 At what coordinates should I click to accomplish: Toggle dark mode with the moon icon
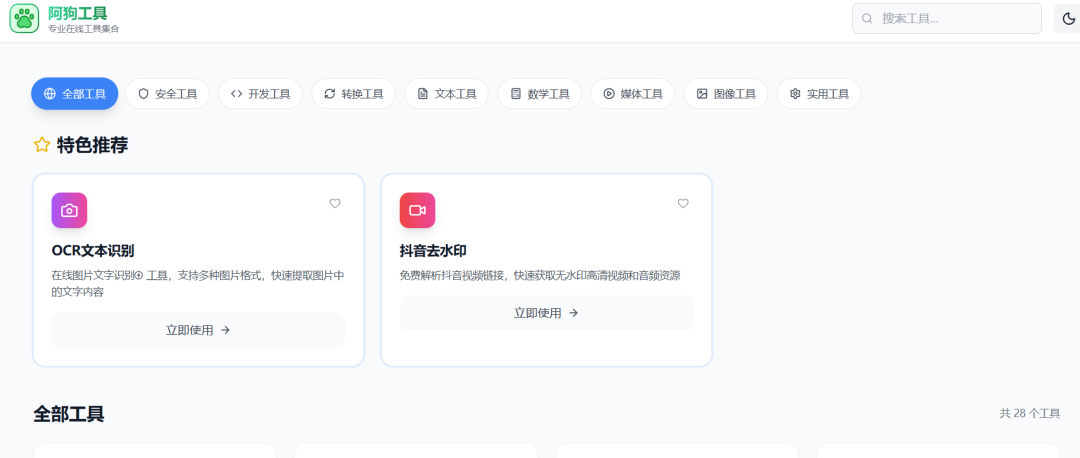click(1068, 19)
